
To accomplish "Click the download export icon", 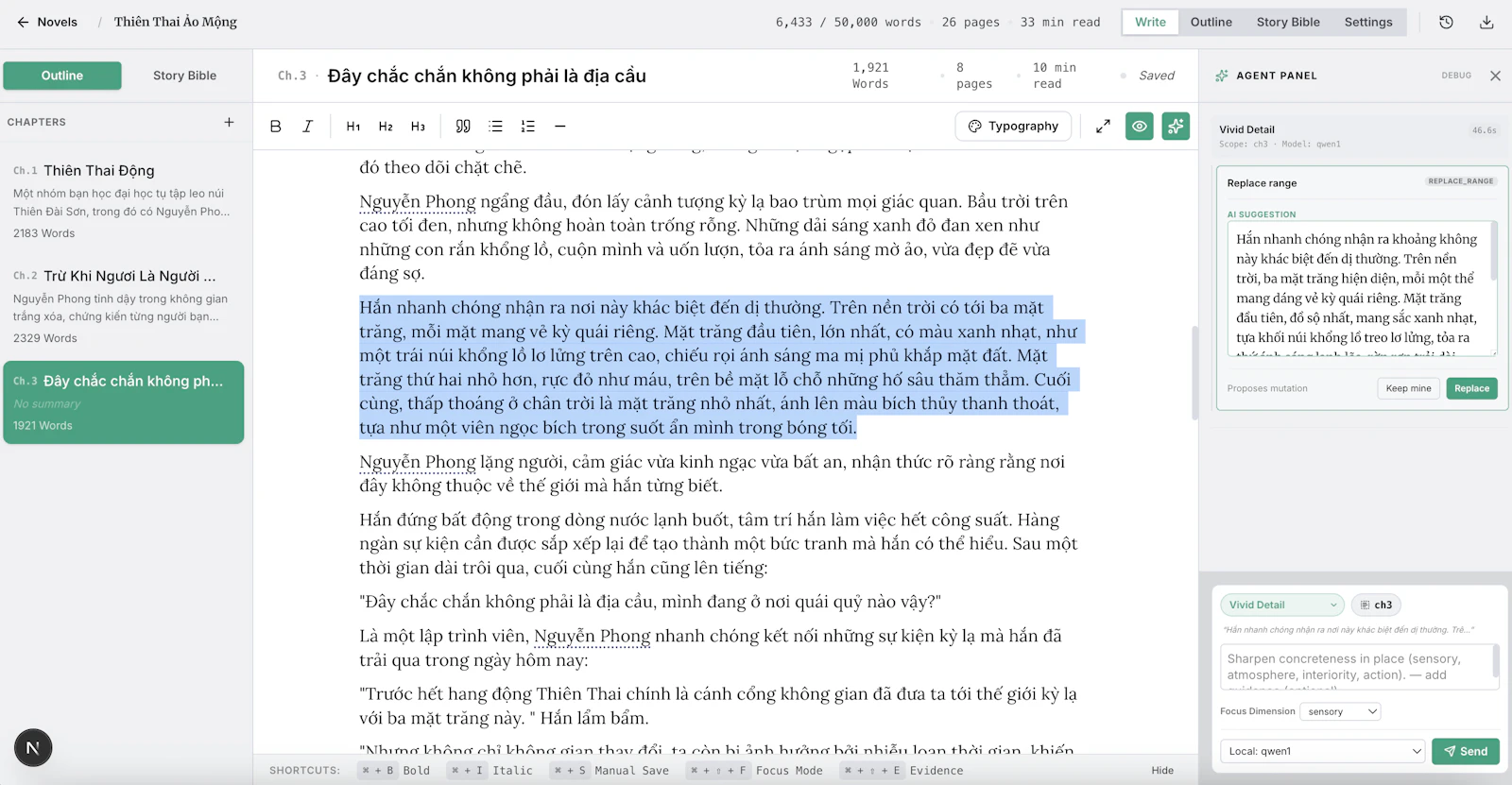I will tap(1486, 22).
